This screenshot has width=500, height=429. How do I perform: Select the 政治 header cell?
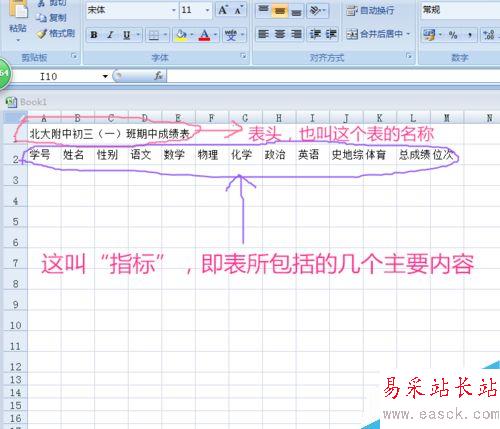[279, 155]
